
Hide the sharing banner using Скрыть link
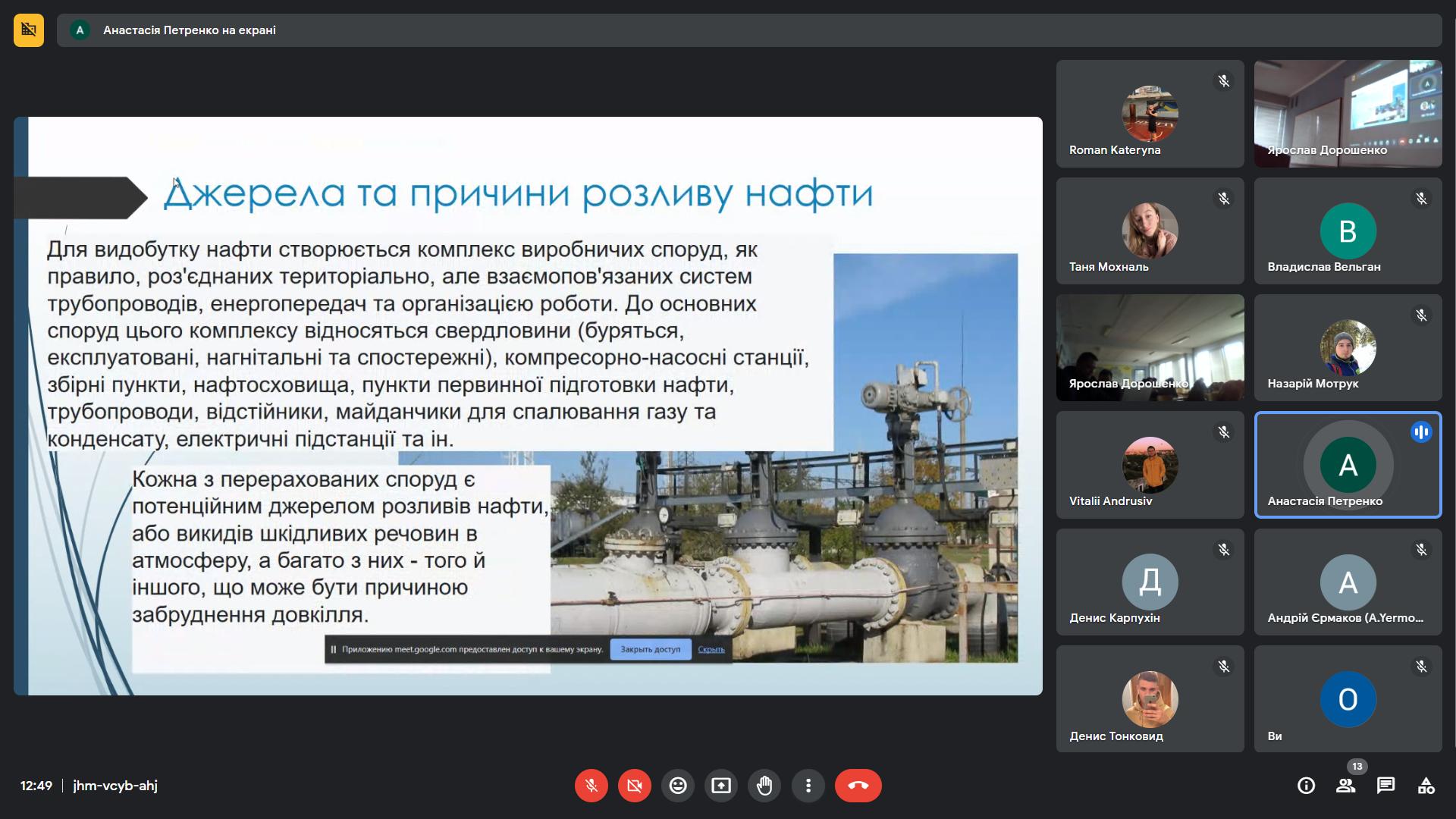tap(711, 650)
